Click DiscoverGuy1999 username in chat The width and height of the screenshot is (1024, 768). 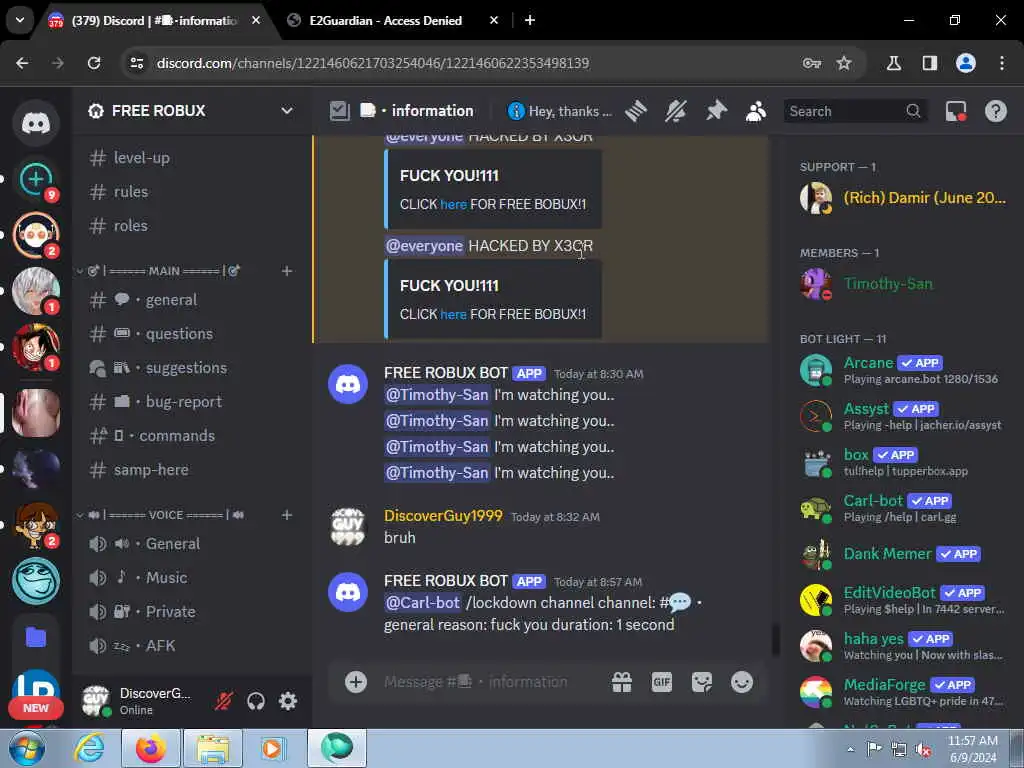[443, 515]
